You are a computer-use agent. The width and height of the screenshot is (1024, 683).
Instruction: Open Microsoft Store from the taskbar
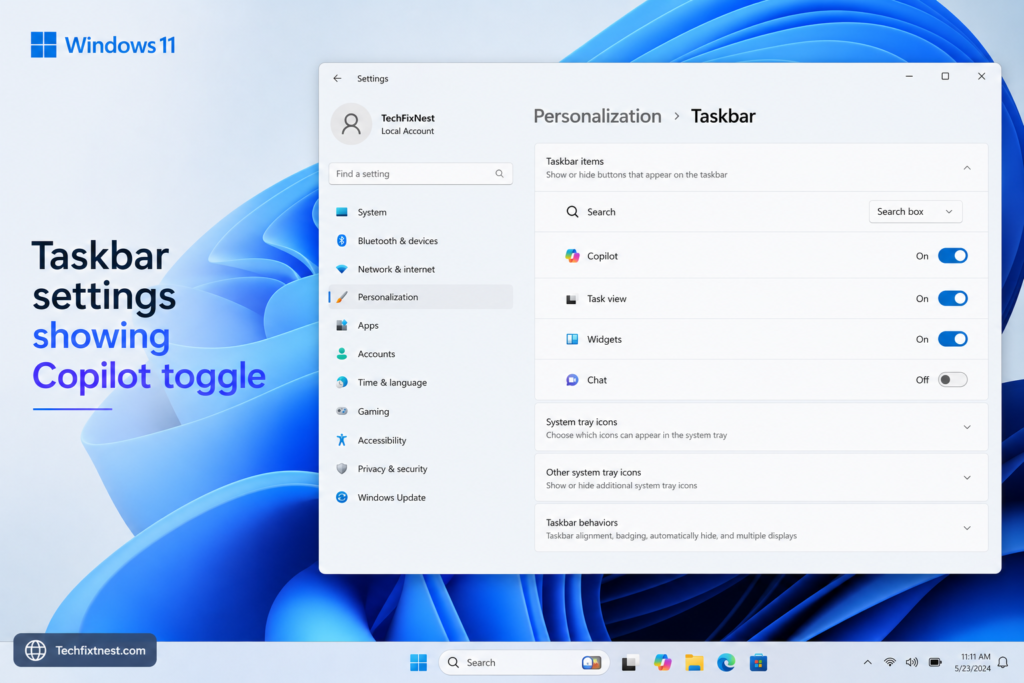click(758, 663)
